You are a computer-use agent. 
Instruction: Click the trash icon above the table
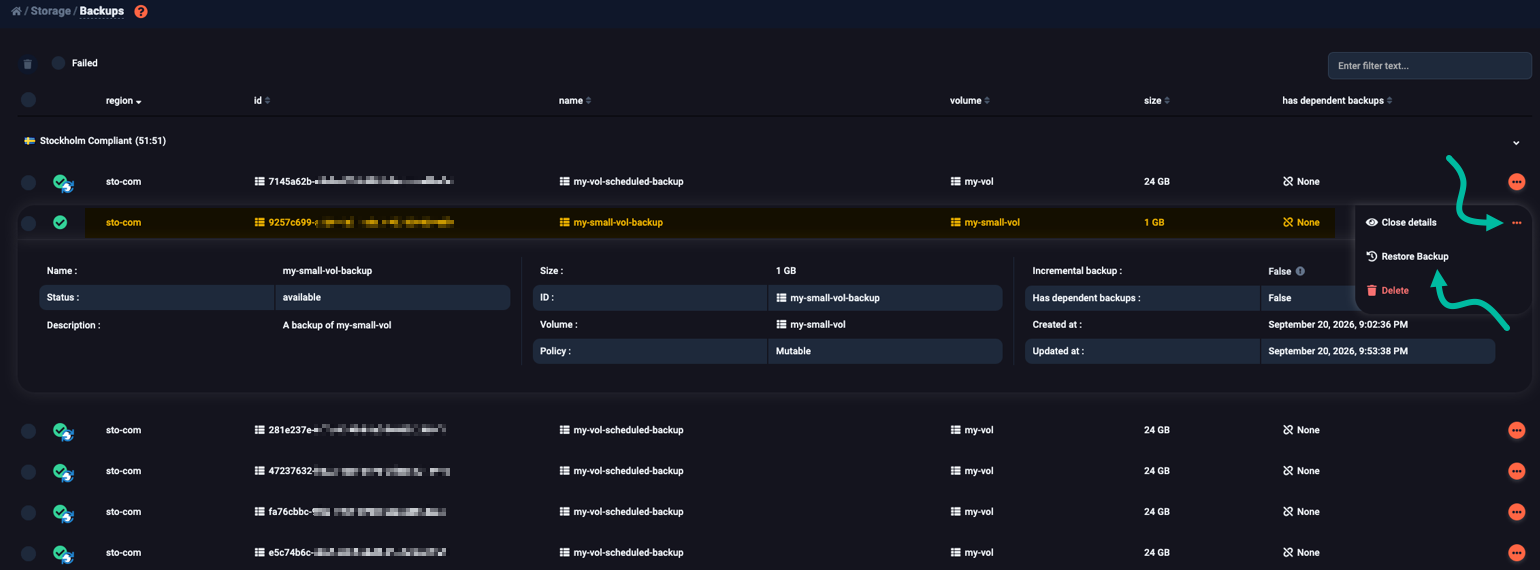click(x=28, y=64)
